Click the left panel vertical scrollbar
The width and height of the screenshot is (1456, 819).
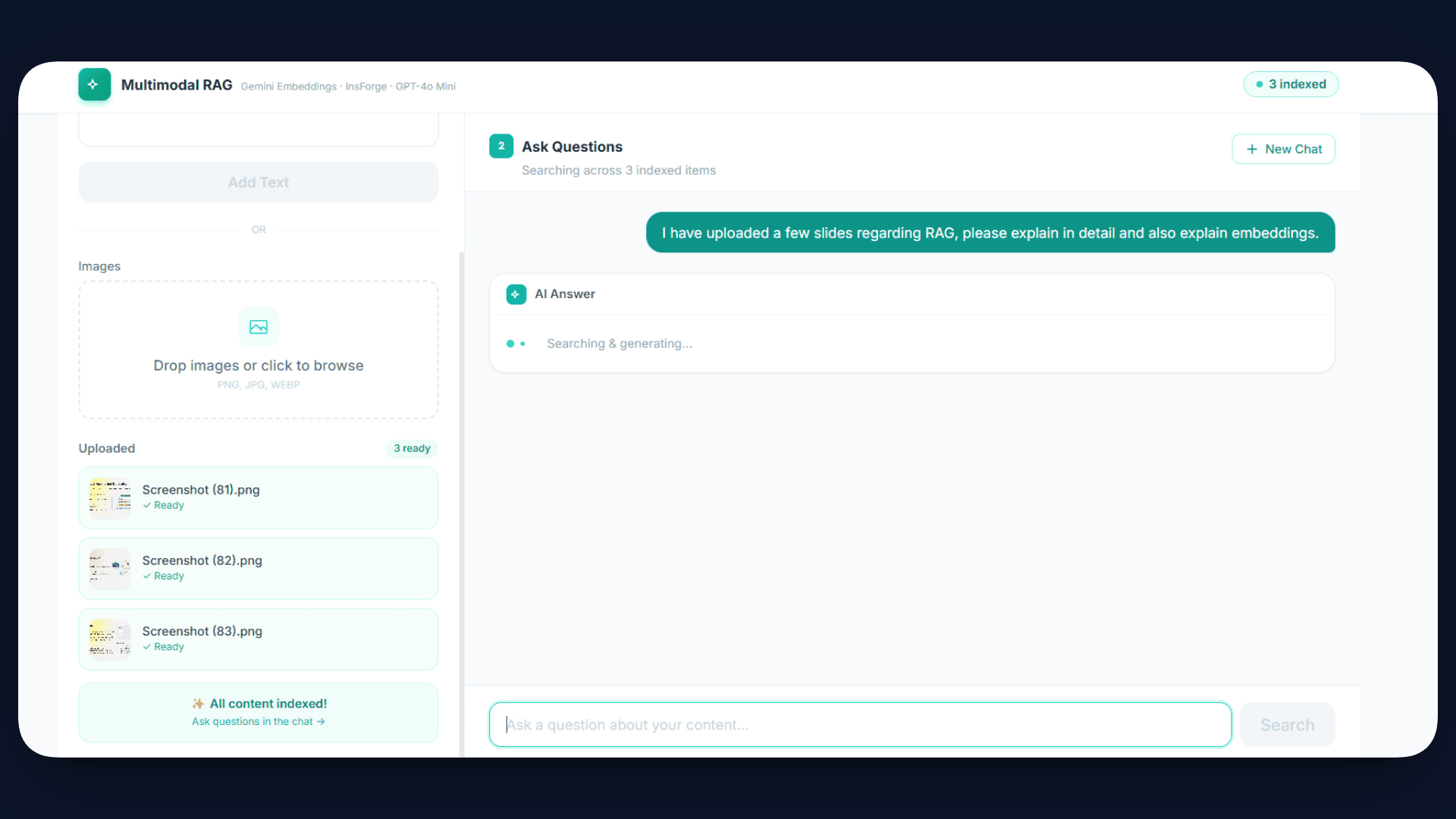coord(461,500)
